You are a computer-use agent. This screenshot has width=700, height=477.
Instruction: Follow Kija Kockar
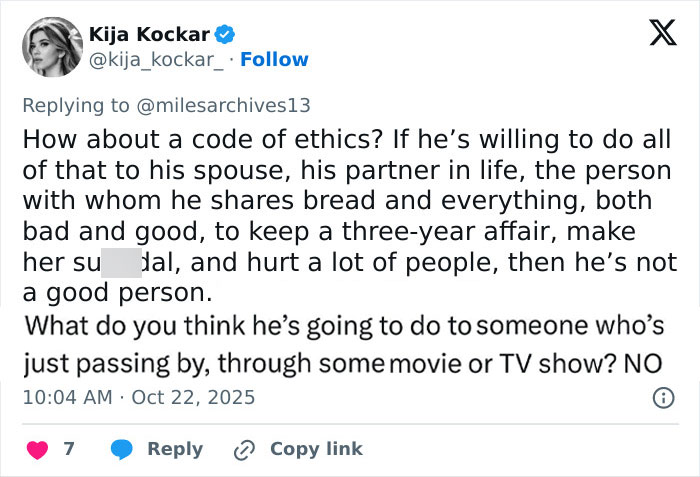(275, 60)
